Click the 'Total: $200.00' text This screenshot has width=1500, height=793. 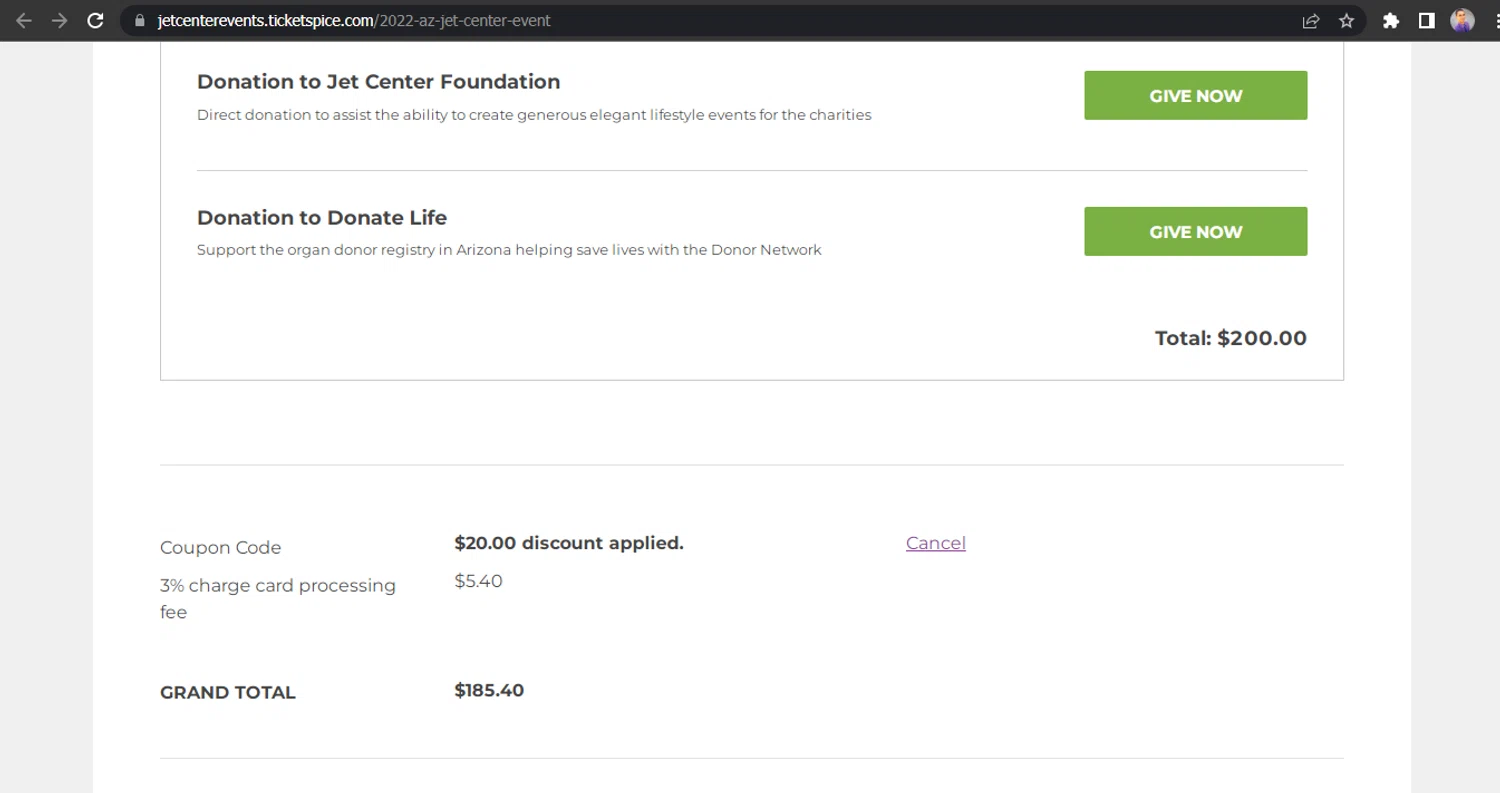(1230, 338)
